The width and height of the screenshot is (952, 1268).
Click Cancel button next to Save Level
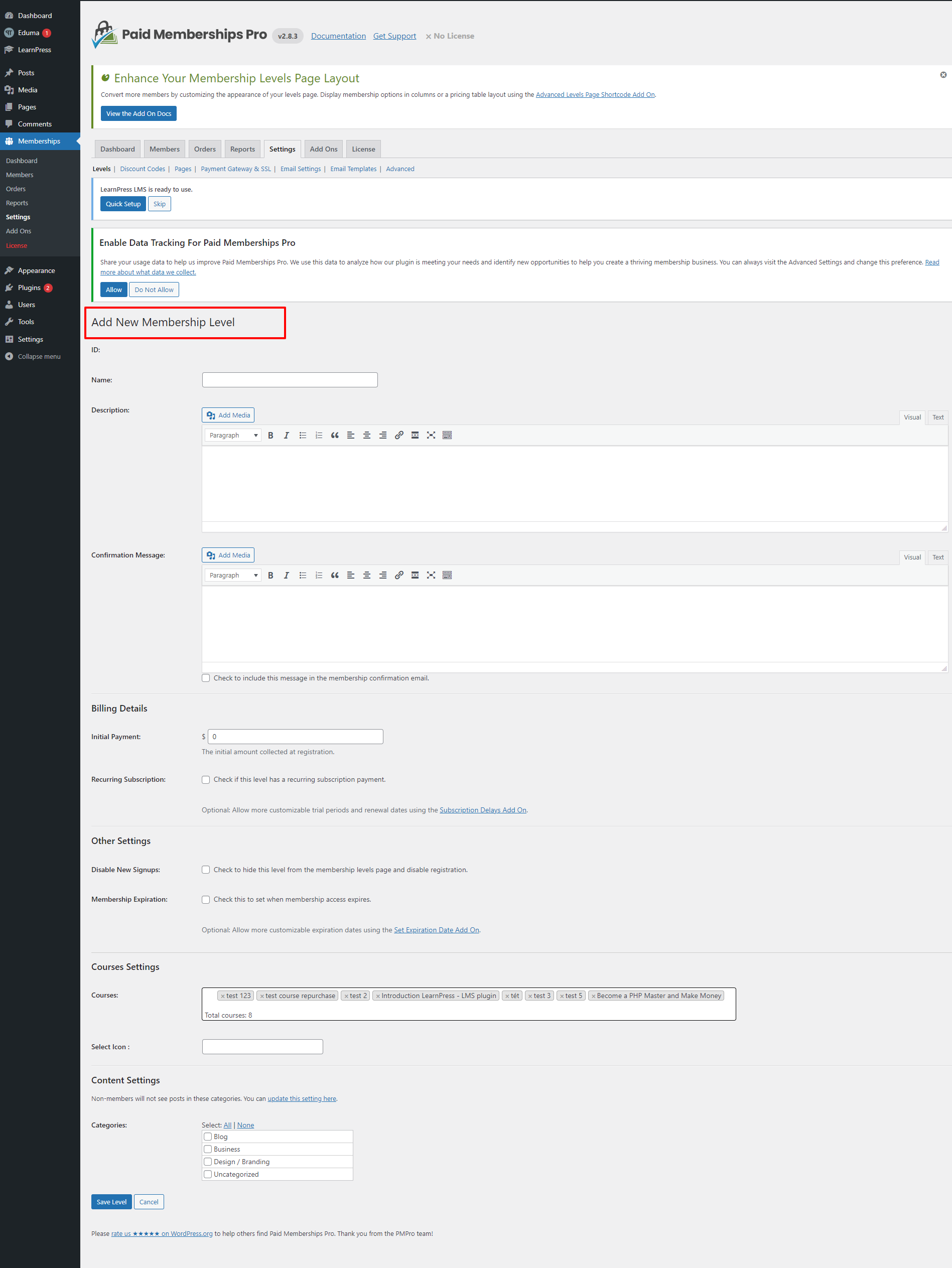(x=149, y=1202)
